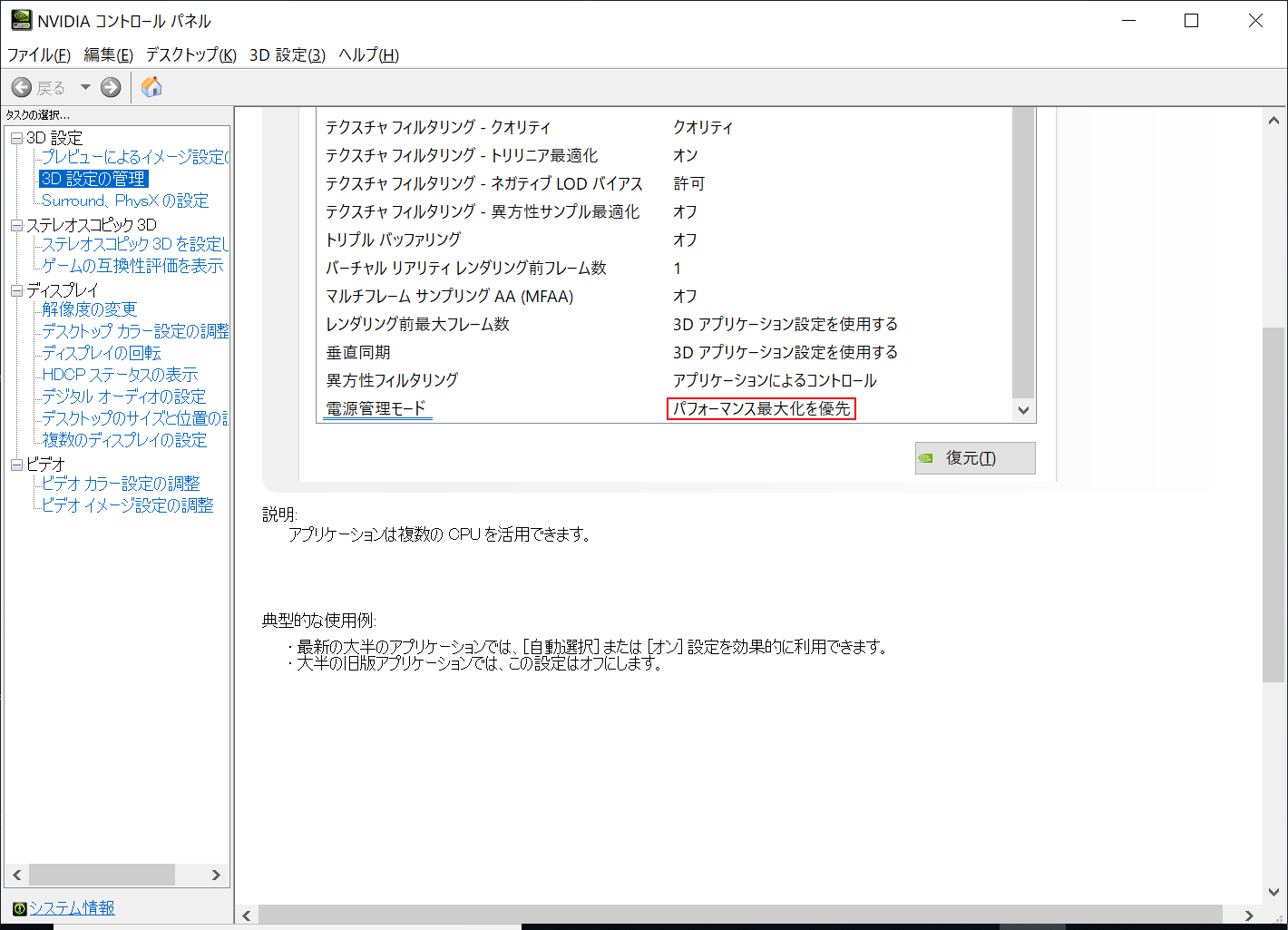Open 解像度の変更 page
1288x930 pixels.
(x=89, y=309)
